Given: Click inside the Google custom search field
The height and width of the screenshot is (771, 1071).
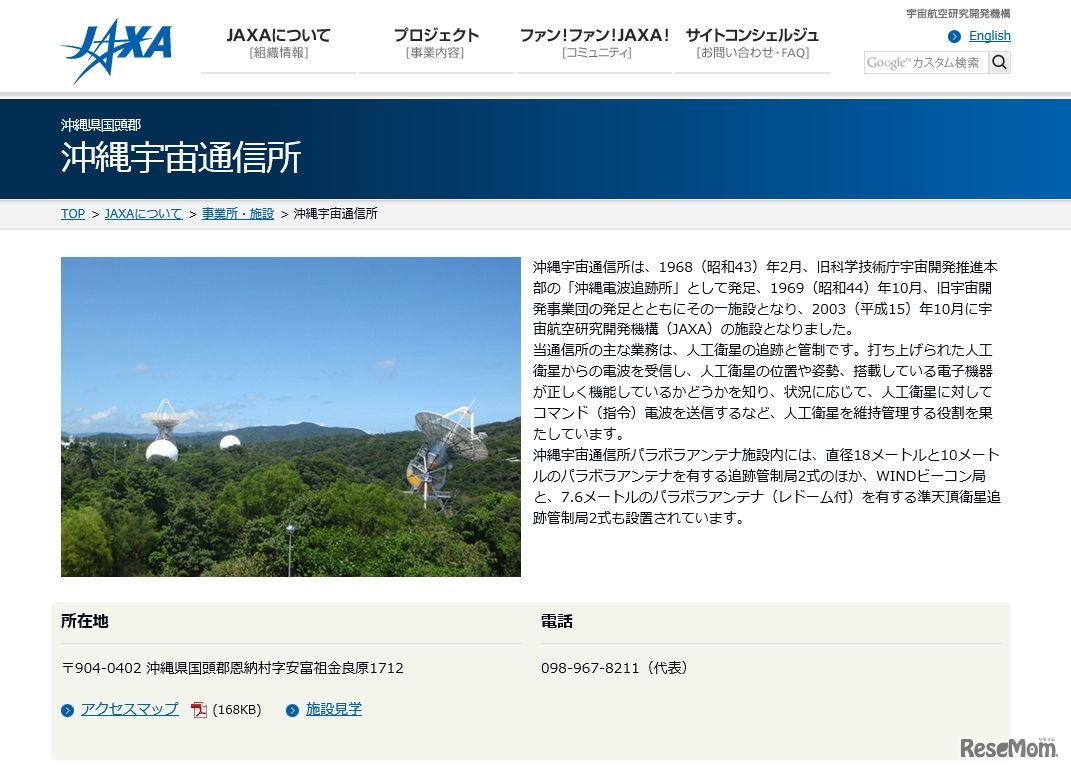Looking at the screenshot, I should coord(925,62).
